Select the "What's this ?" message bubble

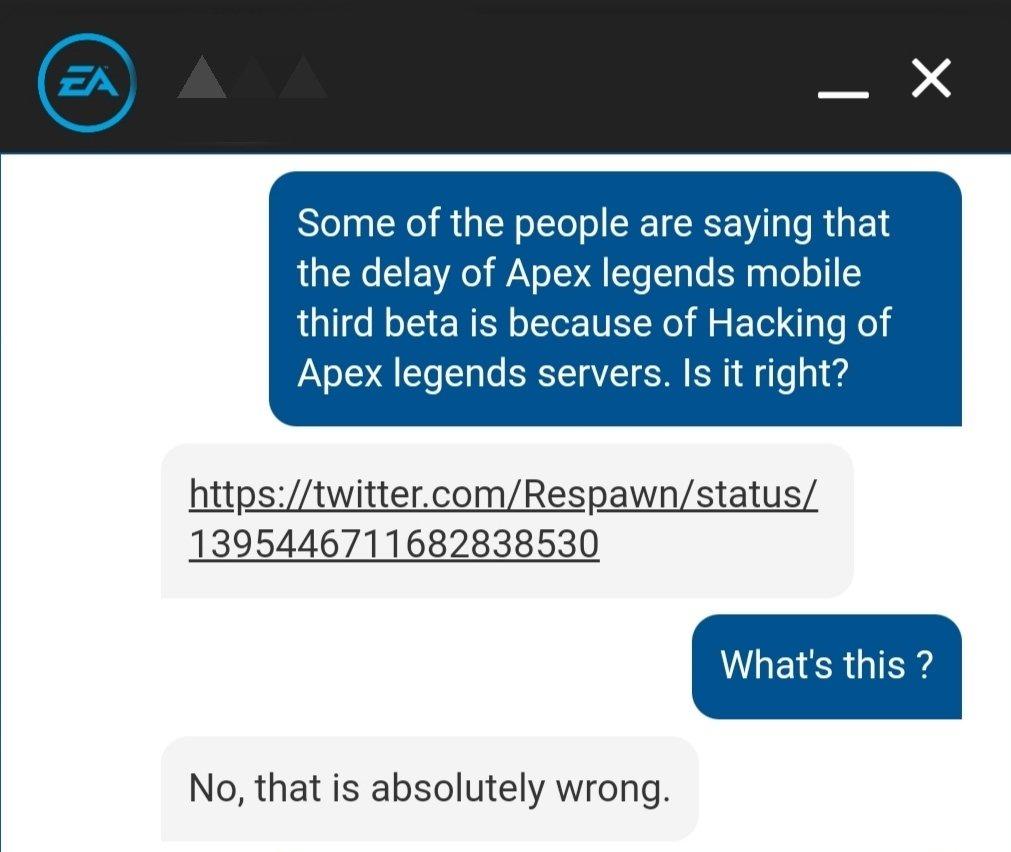(827, 666)
